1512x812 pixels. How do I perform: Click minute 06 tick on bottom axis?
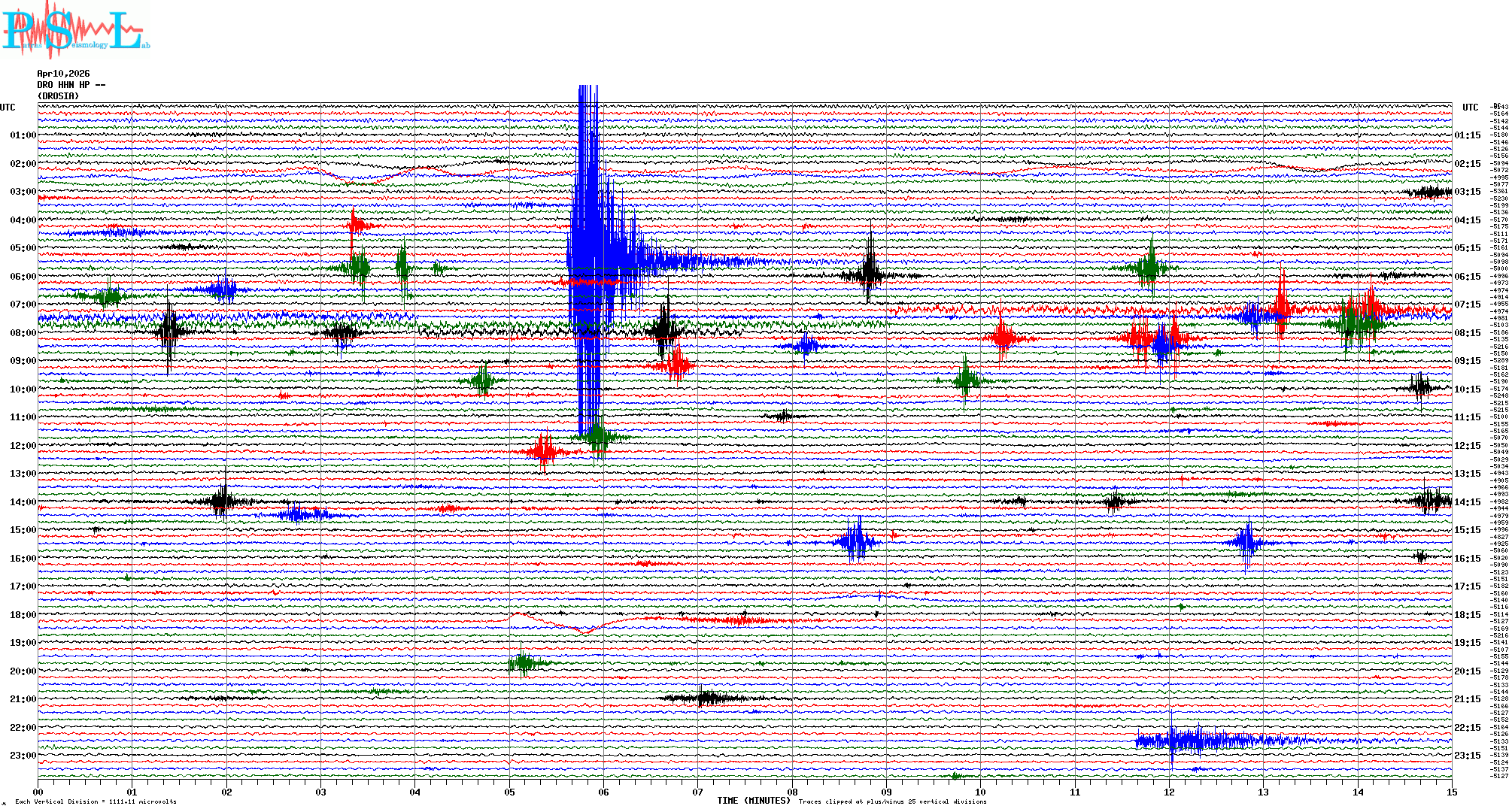click(603, 792)
